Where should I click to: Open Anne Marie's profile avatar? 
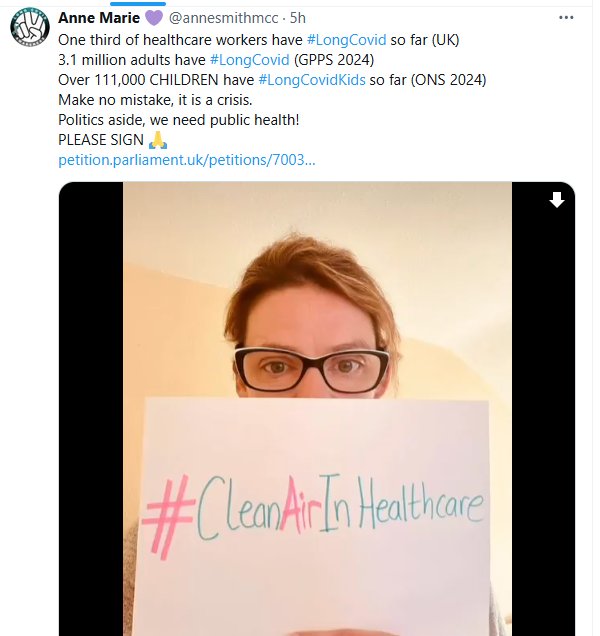30,27
